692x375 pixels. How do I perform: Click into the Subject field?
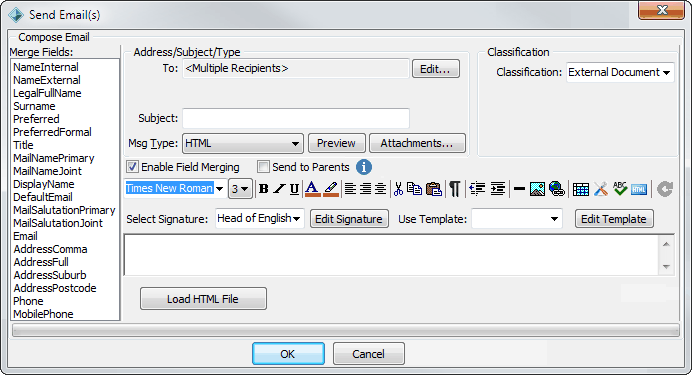tap(296, 118)
